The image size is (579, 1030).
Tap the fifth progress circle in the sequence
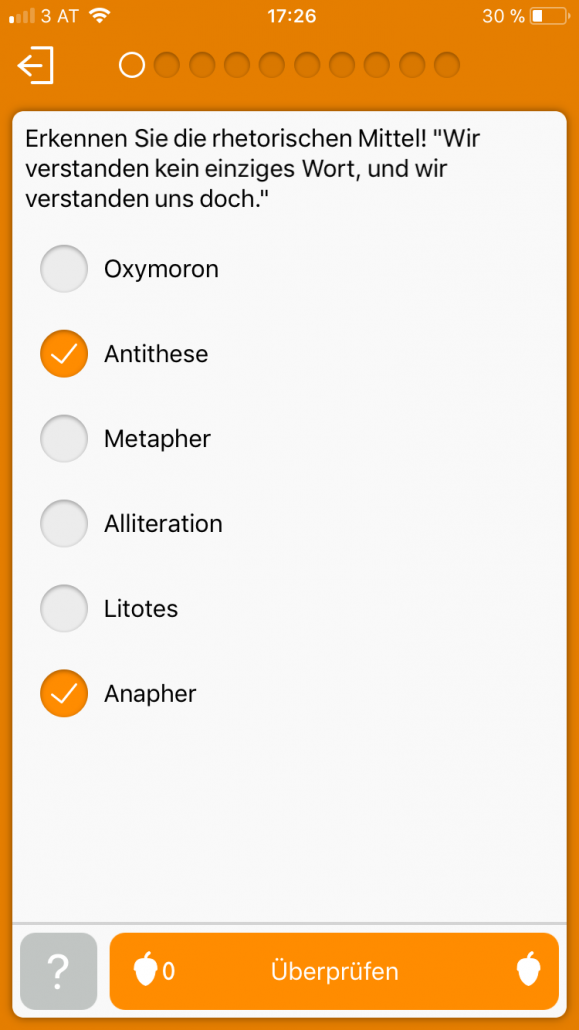point(271,65)
